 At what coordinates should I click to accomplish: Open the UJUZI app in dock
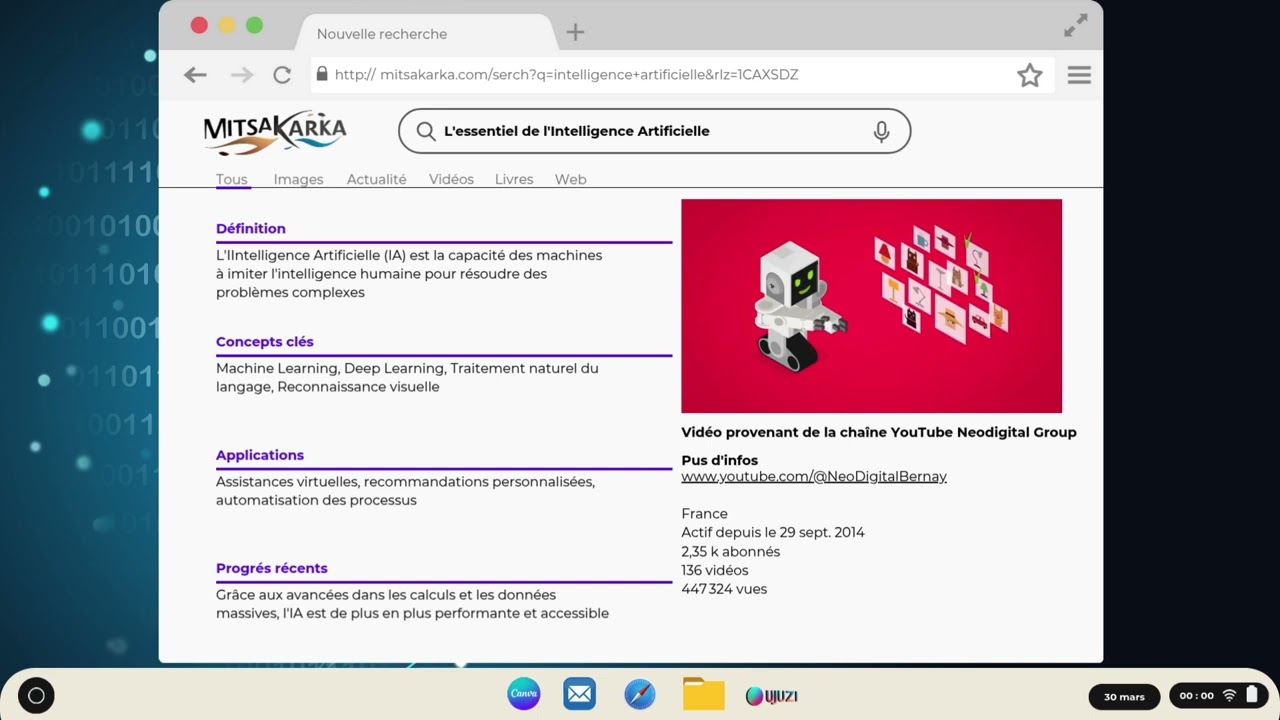pyautogui.click(x=772, y=695)
